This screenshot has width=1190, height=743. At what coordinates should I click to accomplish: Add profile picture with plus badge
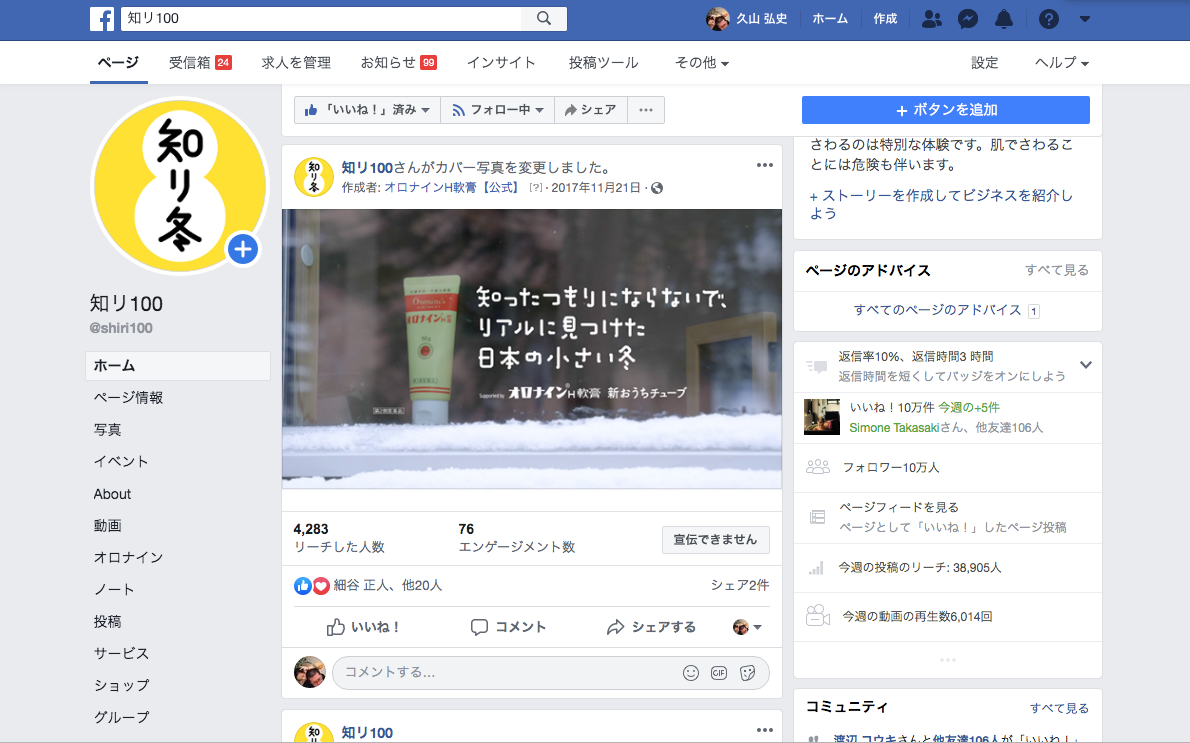coord(243,249)
